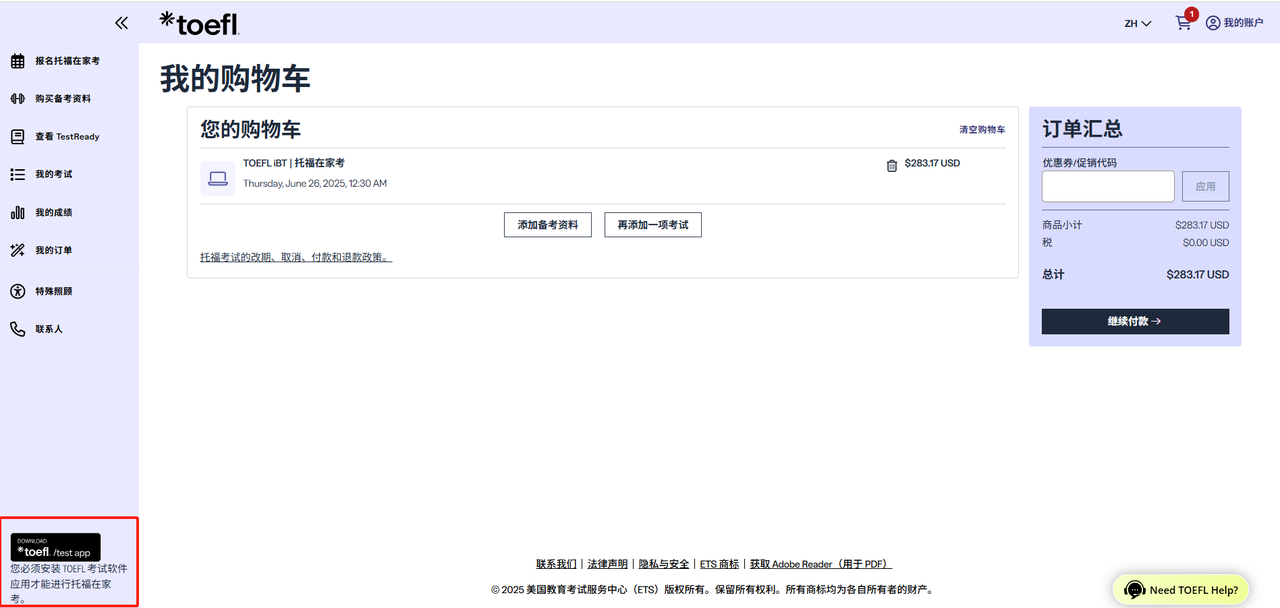Collapse the left sidebar with double chevron
Screen dimensions: 1280x608
tap(121, 23)
